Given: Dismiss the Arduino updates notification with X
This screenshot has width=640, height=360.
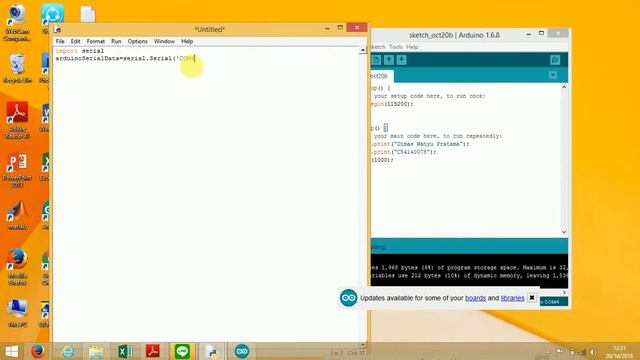Looking at the screenshot, I should [532, 298].
